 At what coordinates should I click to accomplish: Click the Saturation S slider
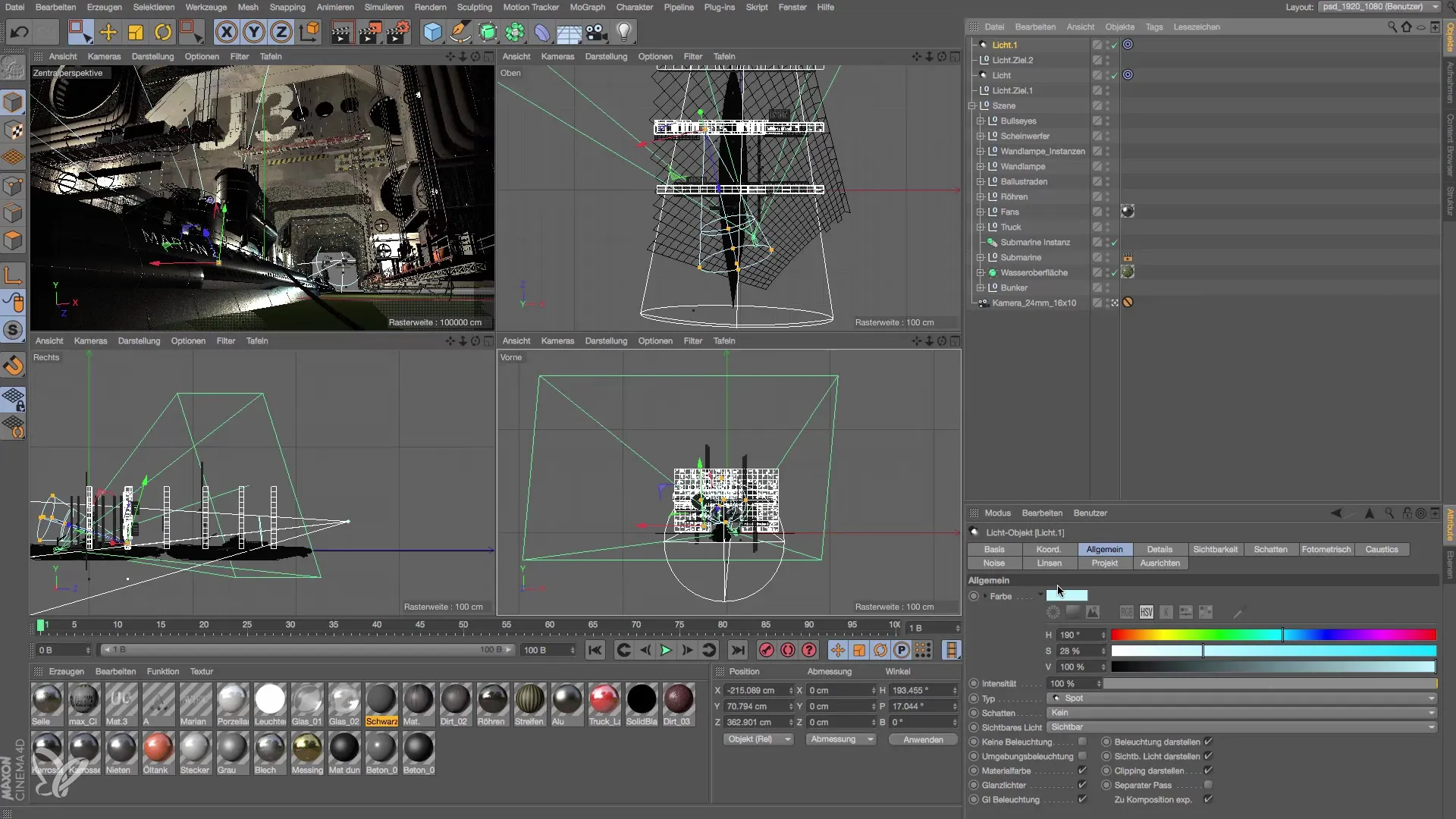[1273, 651]
